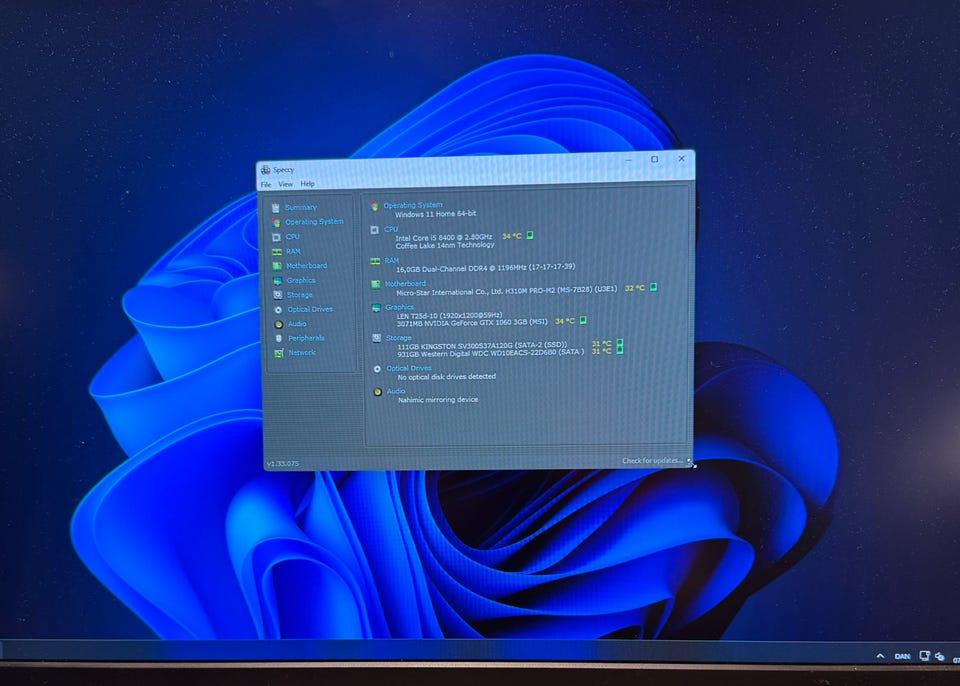Click the Motherboard icon in the summary panel
Image resolution: width=960 pixels, height=686 pixels.
tap(375, 284)
